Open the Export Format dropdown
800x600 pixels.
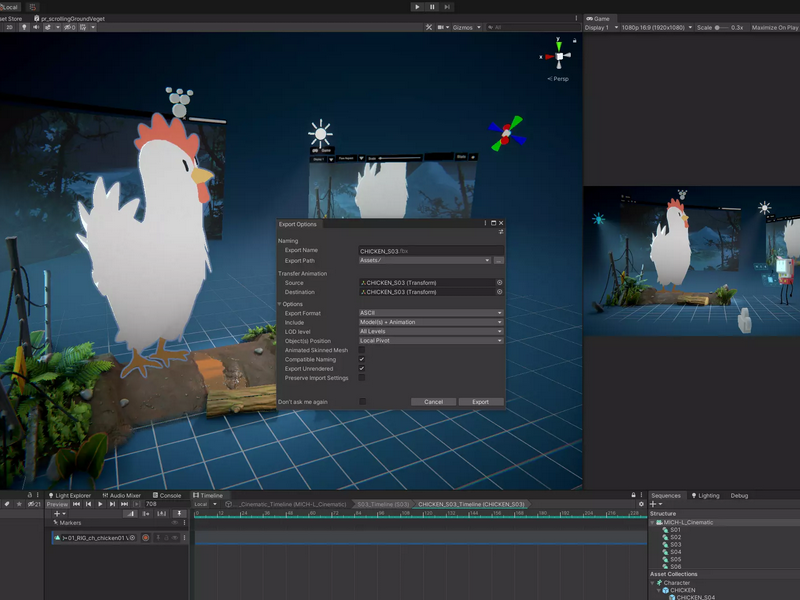click(431, 313)
